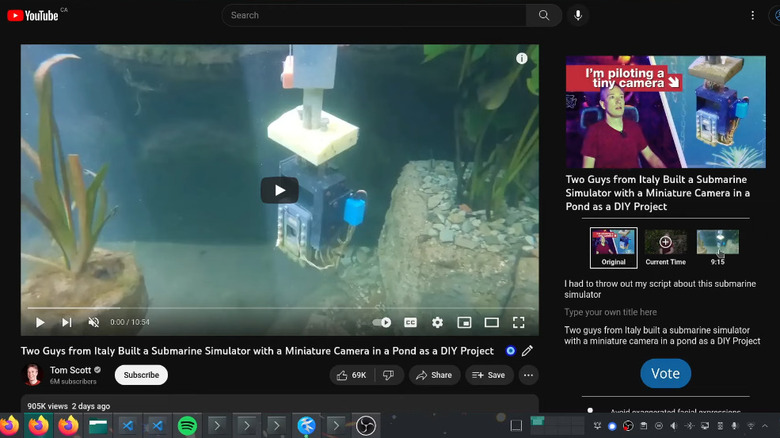Open the video settings gear
Viewport: 780px width, 438px height.
437,322
